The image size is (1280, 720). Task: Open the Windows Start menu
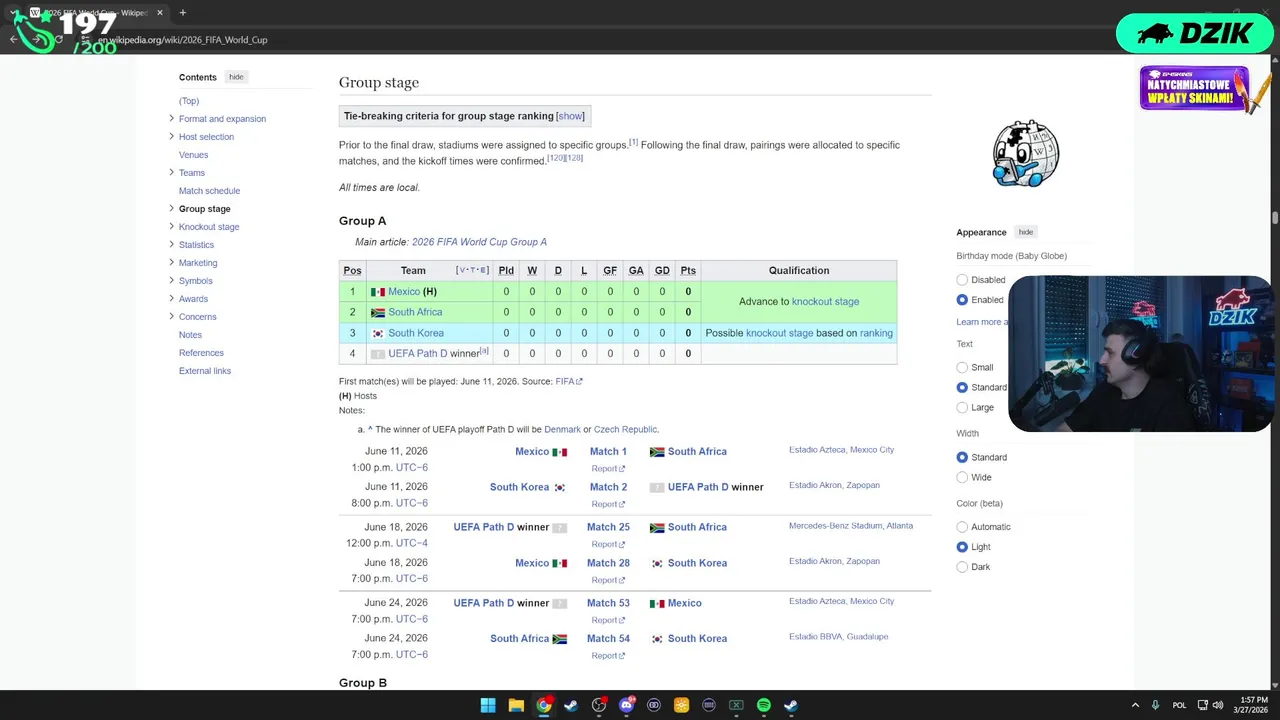click(x=488, y=705)
